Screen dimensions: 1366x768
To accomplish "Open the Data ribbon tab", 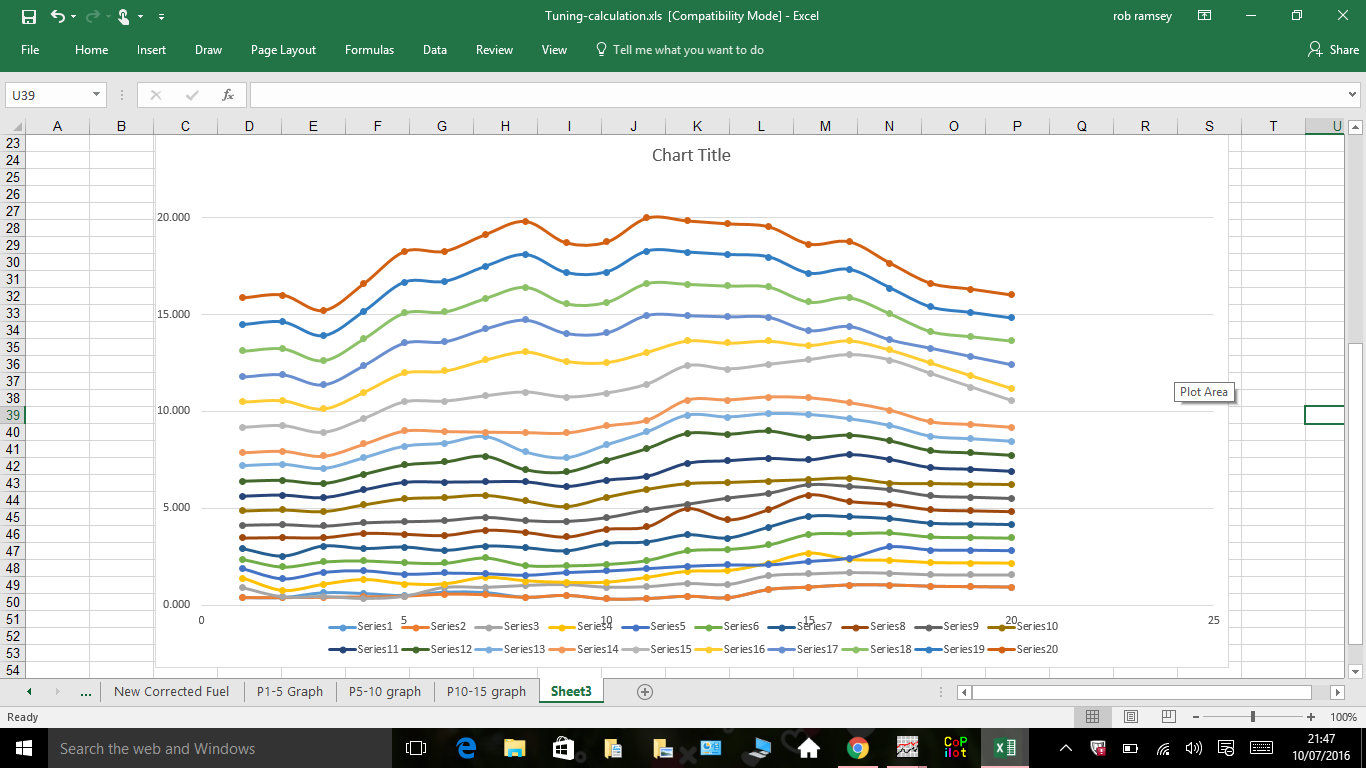I will [x=435, y=50].
